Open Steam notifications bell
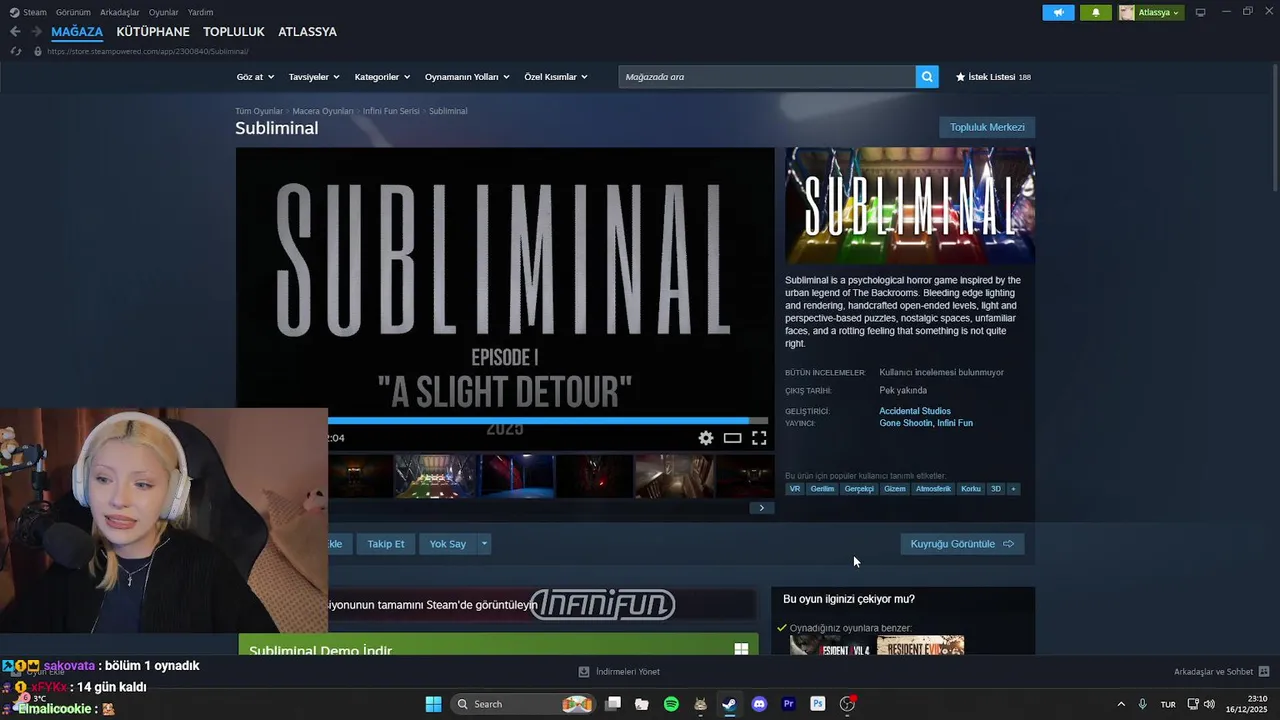The width and height of the screenshot is (1280, 720). [x=1095, y=12]
